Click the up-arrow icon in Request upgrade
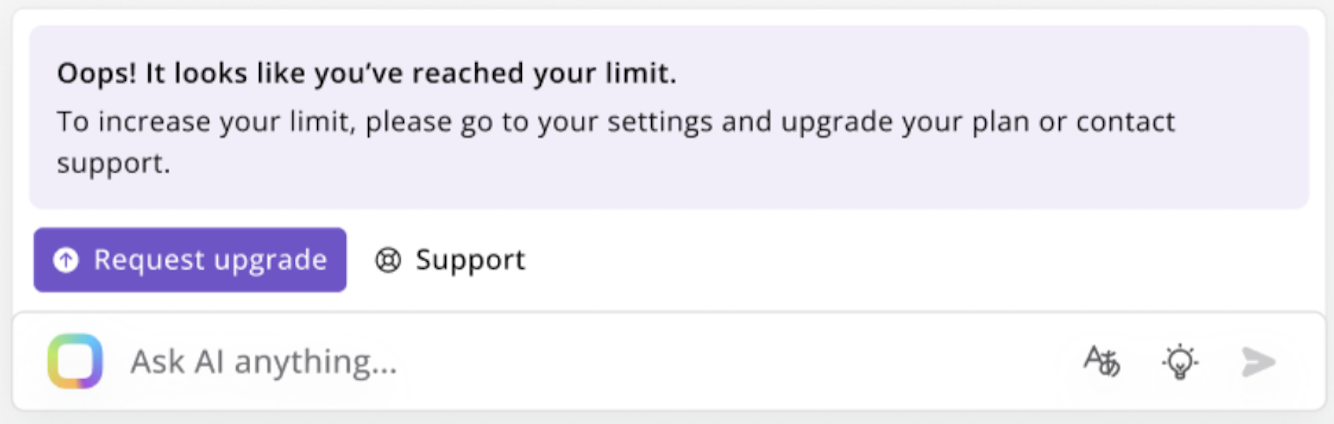 (x=66, y=260)
